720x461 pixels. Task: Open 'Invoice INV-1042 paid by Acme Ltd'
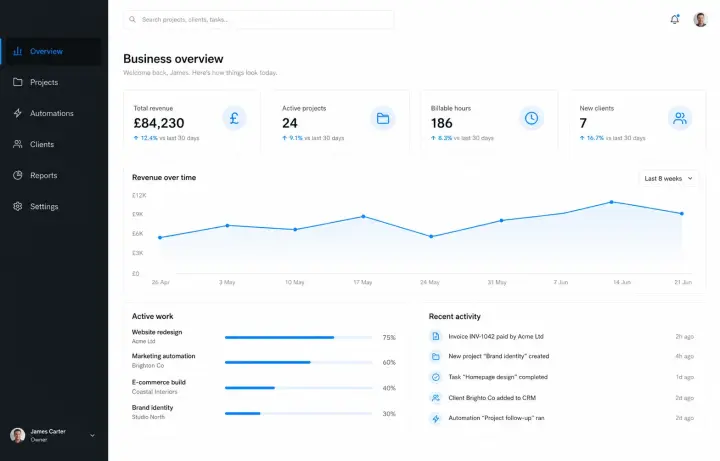click(496, 337)
